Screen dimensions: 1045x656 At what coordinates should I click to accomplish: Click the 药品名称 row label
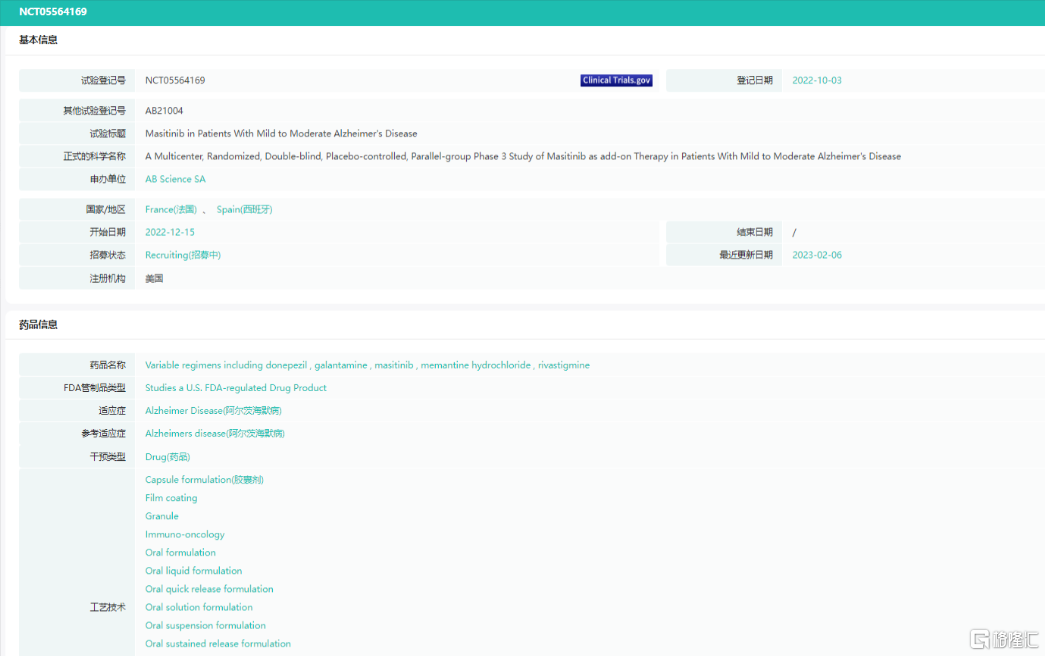coord(107,365)
